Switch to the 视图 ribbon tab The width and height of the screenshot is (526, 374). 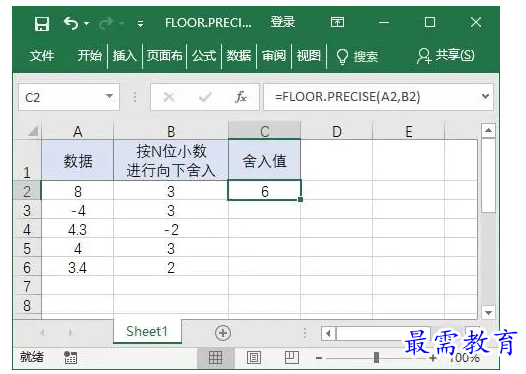click(309, 56)
